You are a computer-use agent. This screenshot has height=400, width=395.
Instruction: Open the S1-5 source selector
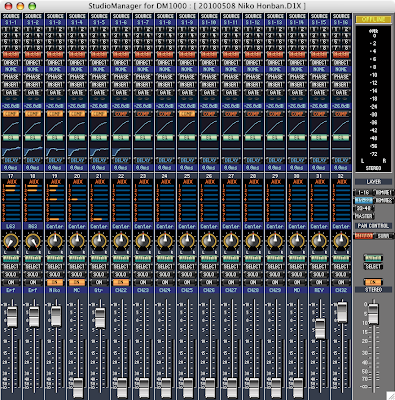tap(99, 23)
